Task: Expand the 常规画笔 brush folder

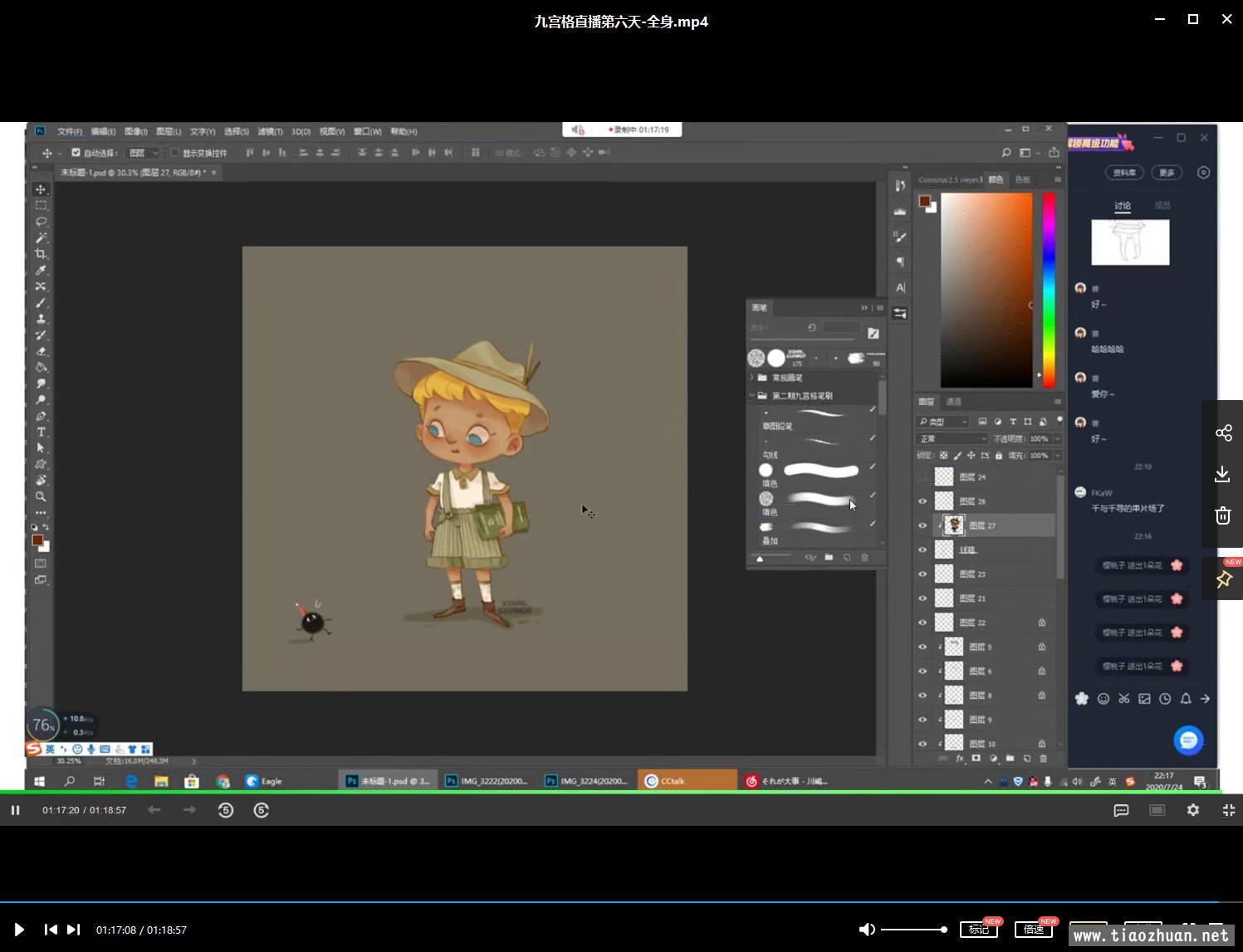Action: [x=752, y=378]
